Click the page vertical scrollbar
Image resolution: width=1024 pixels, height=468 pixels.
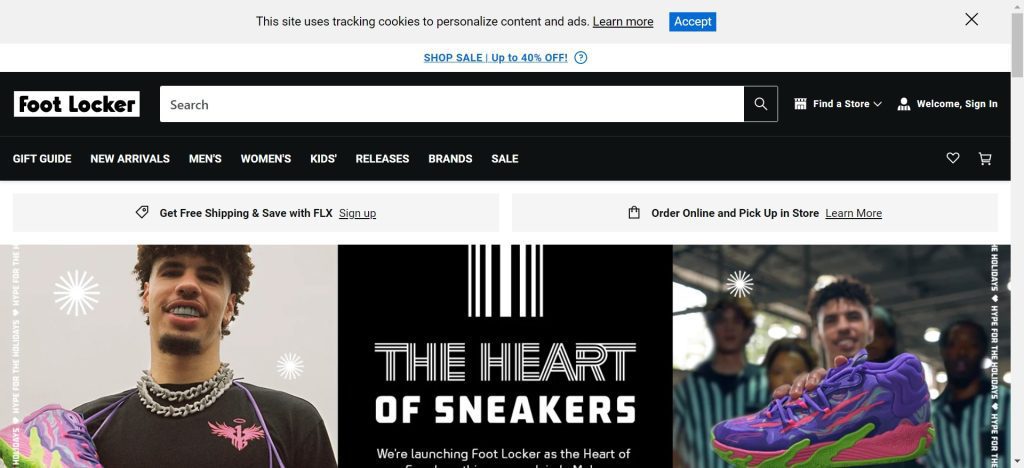pos(1017,234)
